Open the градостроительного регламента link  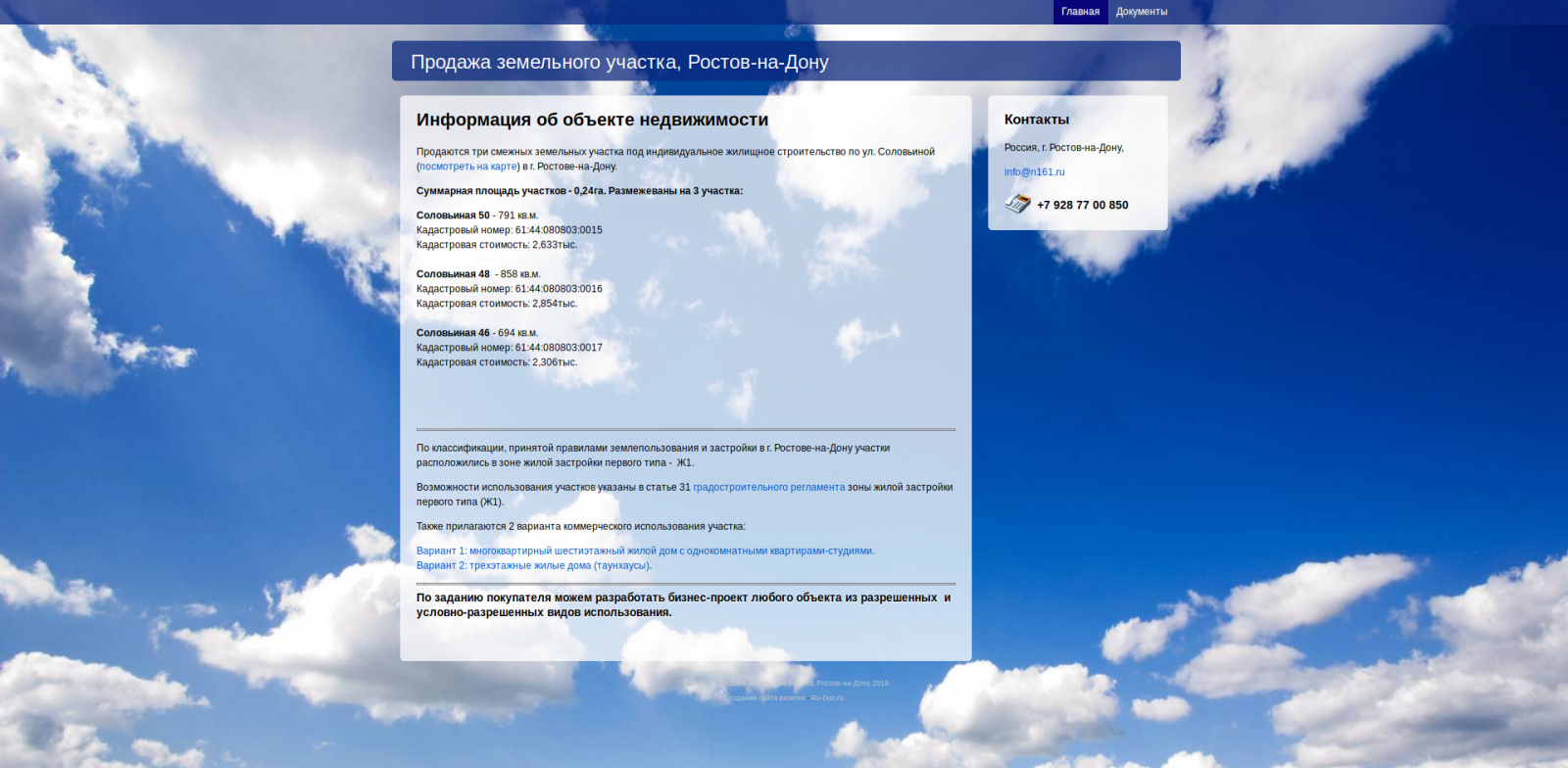pos(768,487)
